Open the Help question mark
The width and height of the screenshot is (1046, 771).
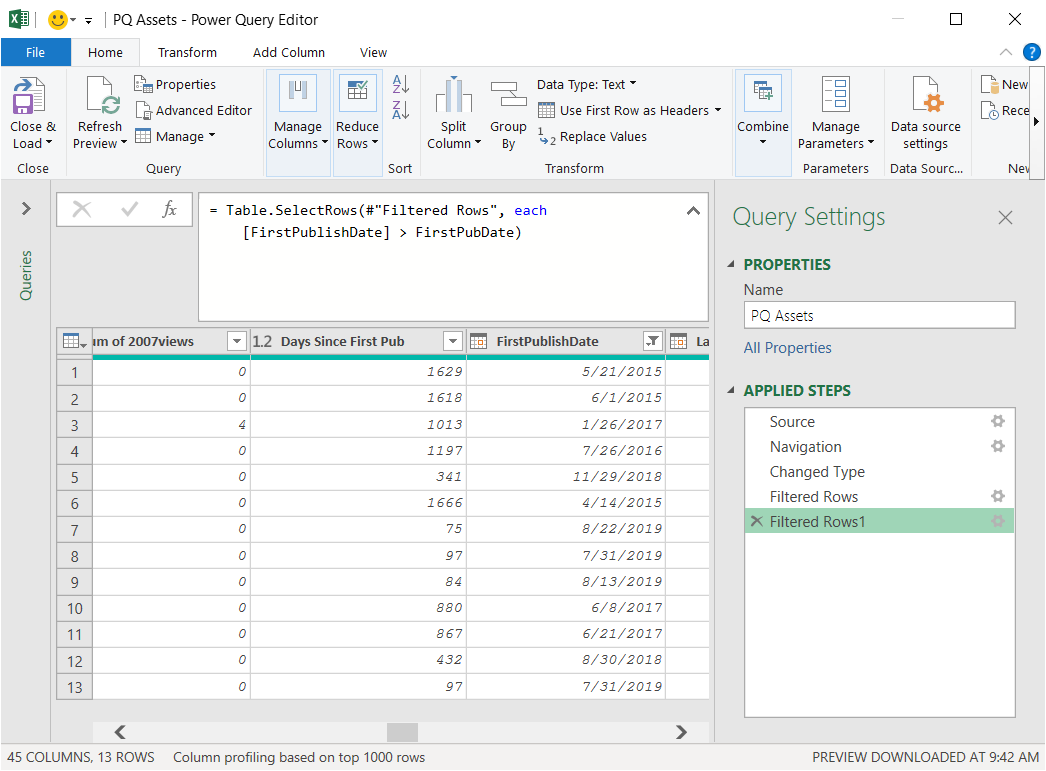click(x=1031, y=52)
